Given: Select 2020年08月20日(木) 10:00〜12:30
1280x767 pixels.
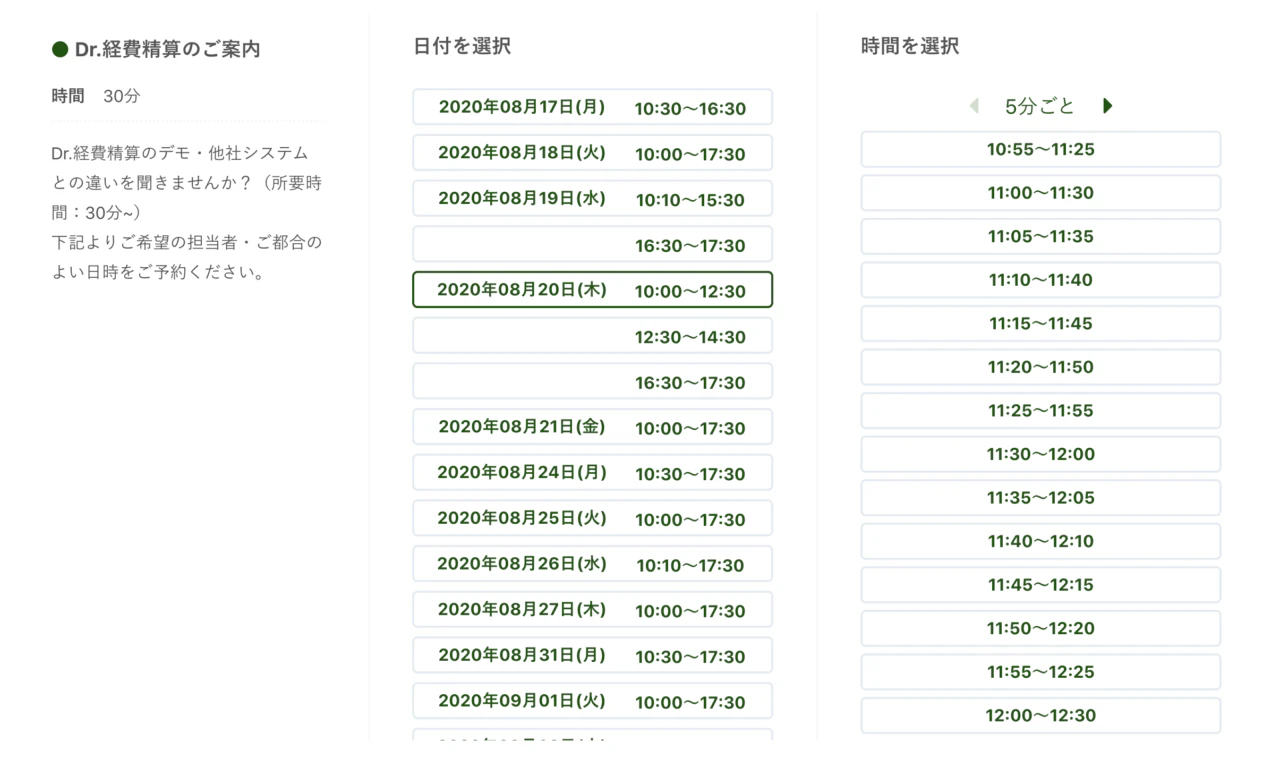Looking at the screenshot, I should [592, 291].
